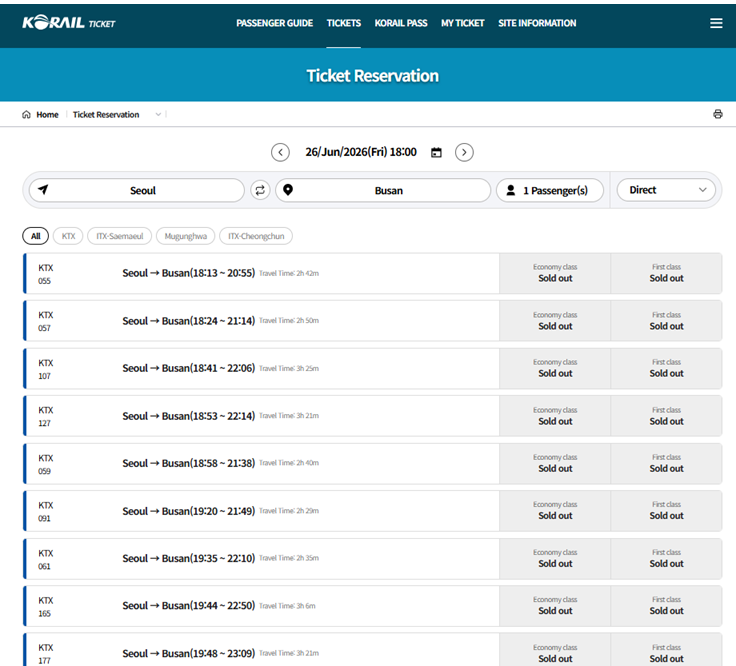736x666 pixels.
Task: Filter by KTX trains
Action: (69, 236)
